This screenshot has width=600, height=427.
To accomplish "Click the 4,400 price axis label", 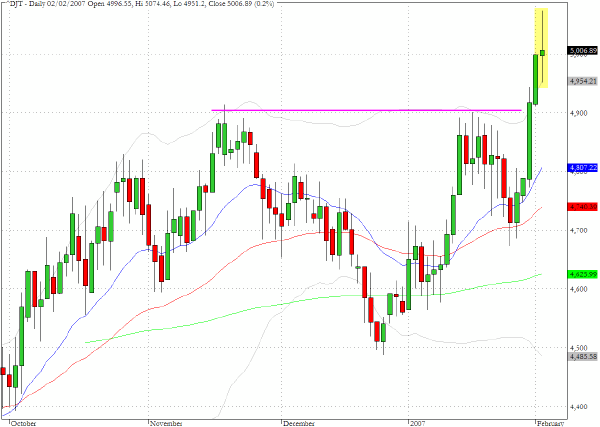I will [x=579, y=407].
